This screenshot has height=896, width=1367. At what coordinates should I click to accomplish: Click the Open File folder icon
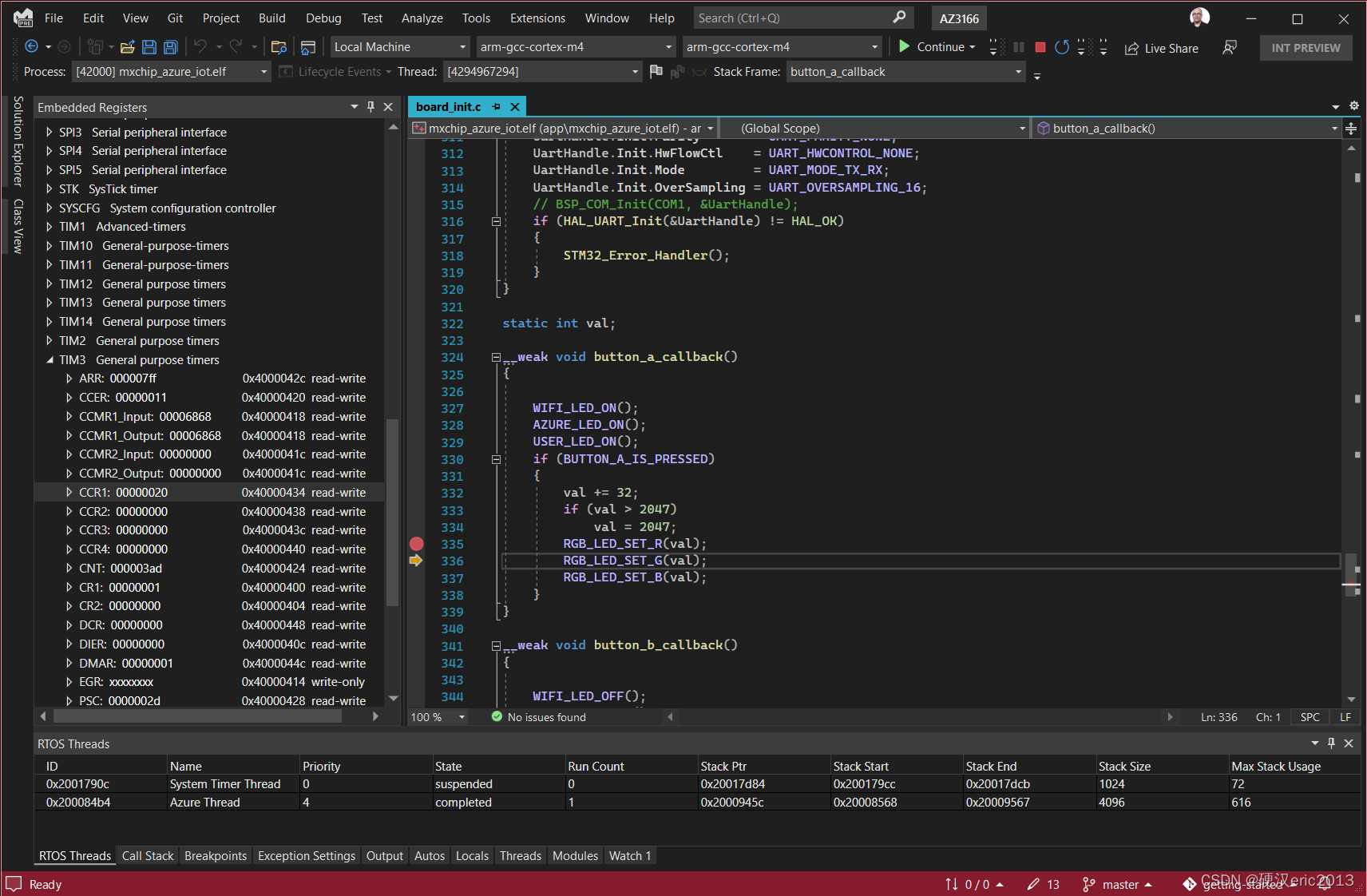pyautogui.click(x=127, y=47)
